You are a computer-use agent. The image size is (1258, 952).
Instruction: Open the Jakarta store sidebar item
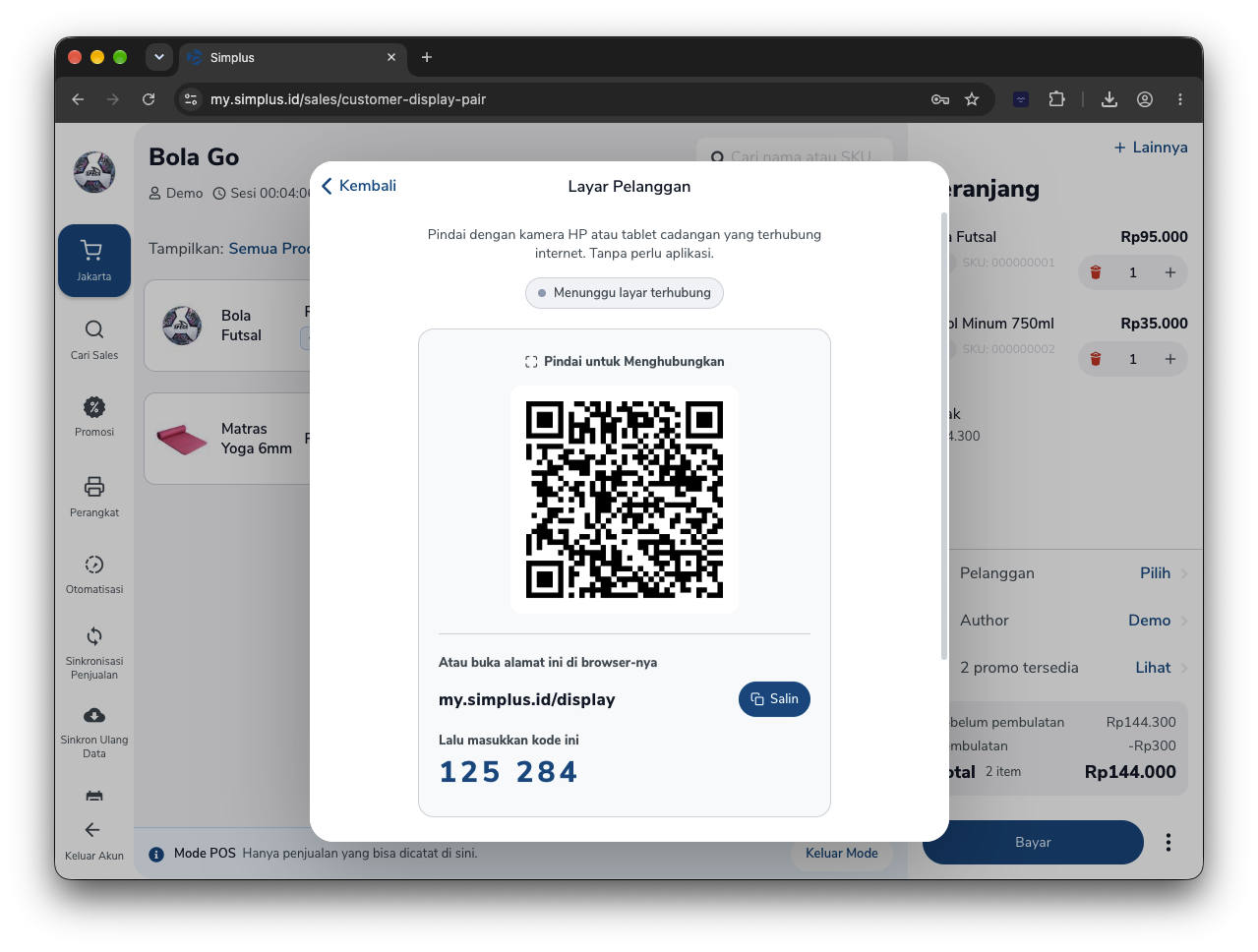click(x=94, y=261)
